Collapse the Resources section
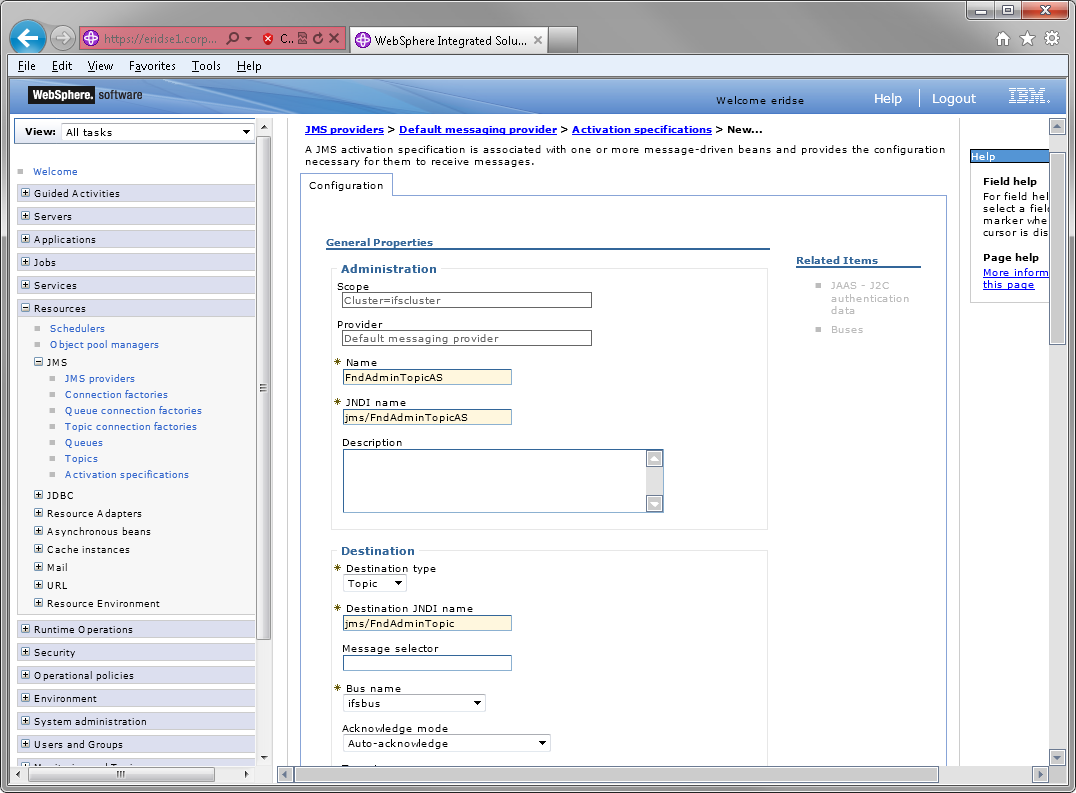 point(25,308)
